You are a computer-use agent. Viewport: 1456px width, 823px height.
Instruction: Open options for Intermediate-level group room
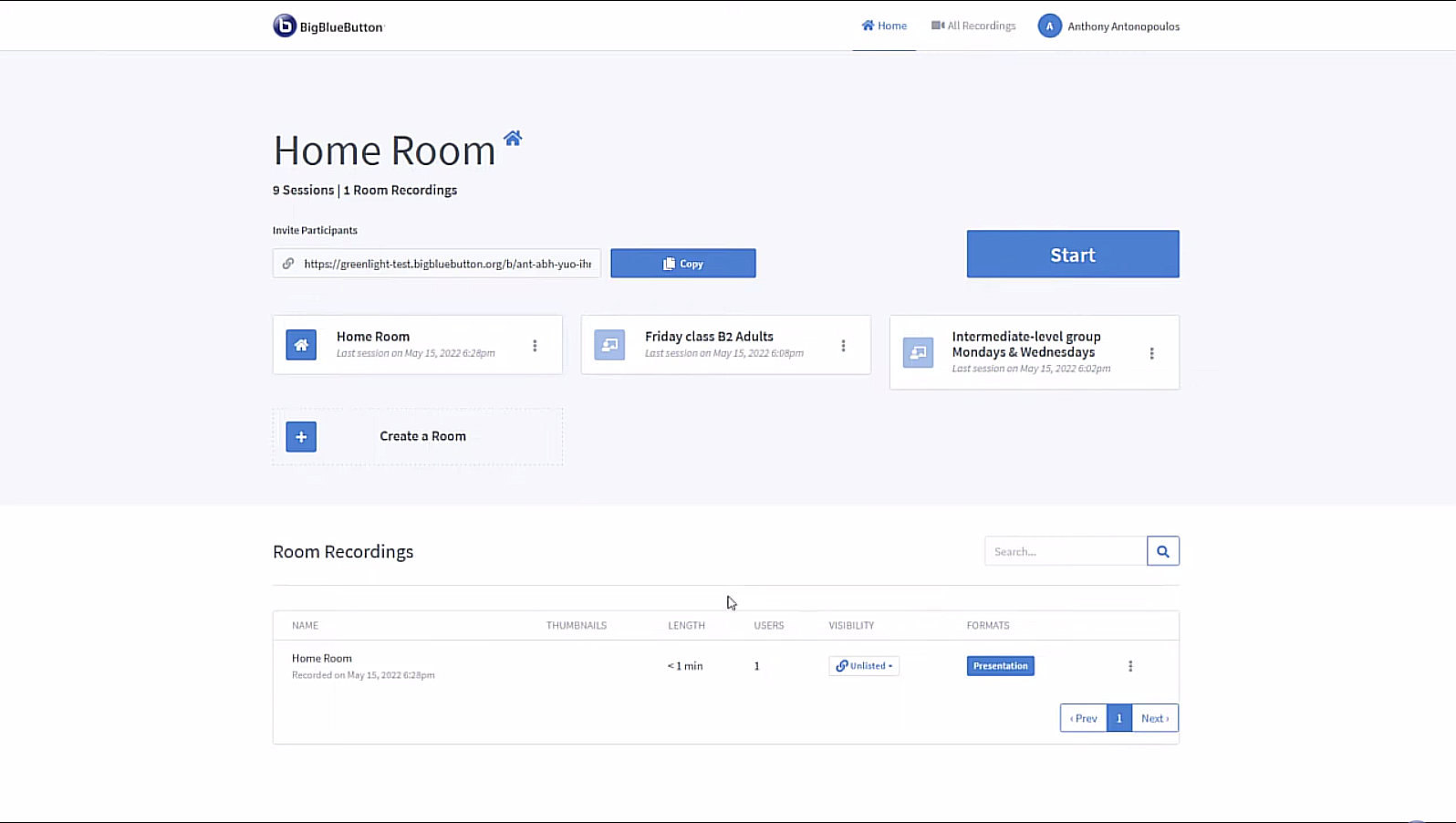click(x=1151, y=353)
